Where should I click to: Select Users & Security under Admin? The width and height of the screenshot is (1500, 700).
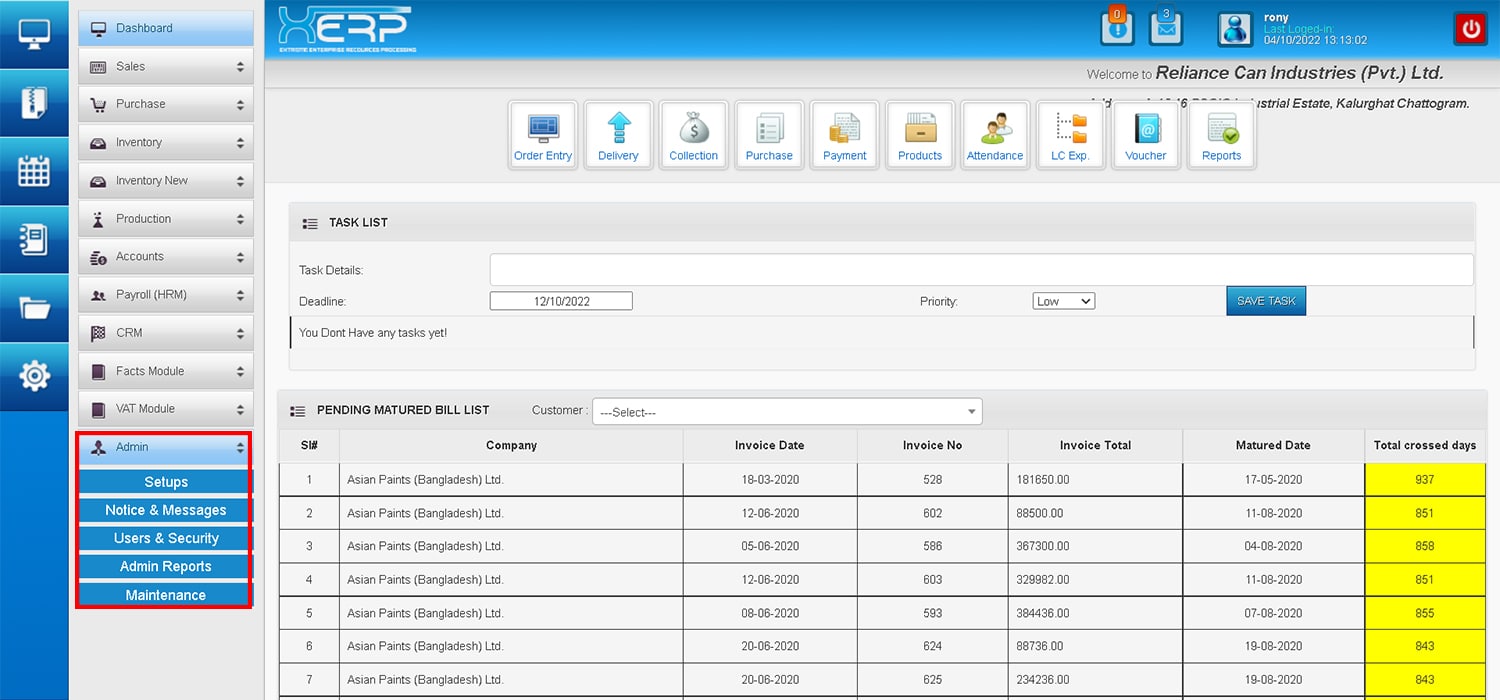point(166,538)
